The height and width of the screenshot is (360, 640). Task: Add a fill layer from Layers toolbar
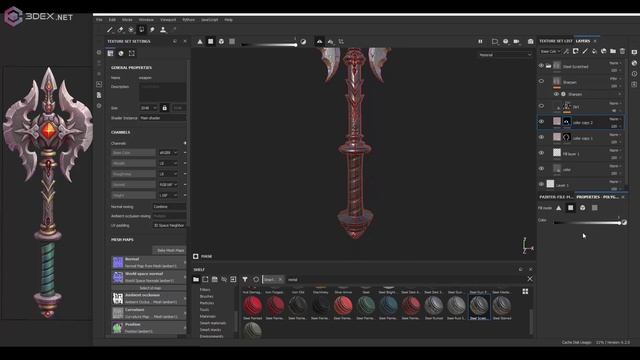(x=594, y=51)
